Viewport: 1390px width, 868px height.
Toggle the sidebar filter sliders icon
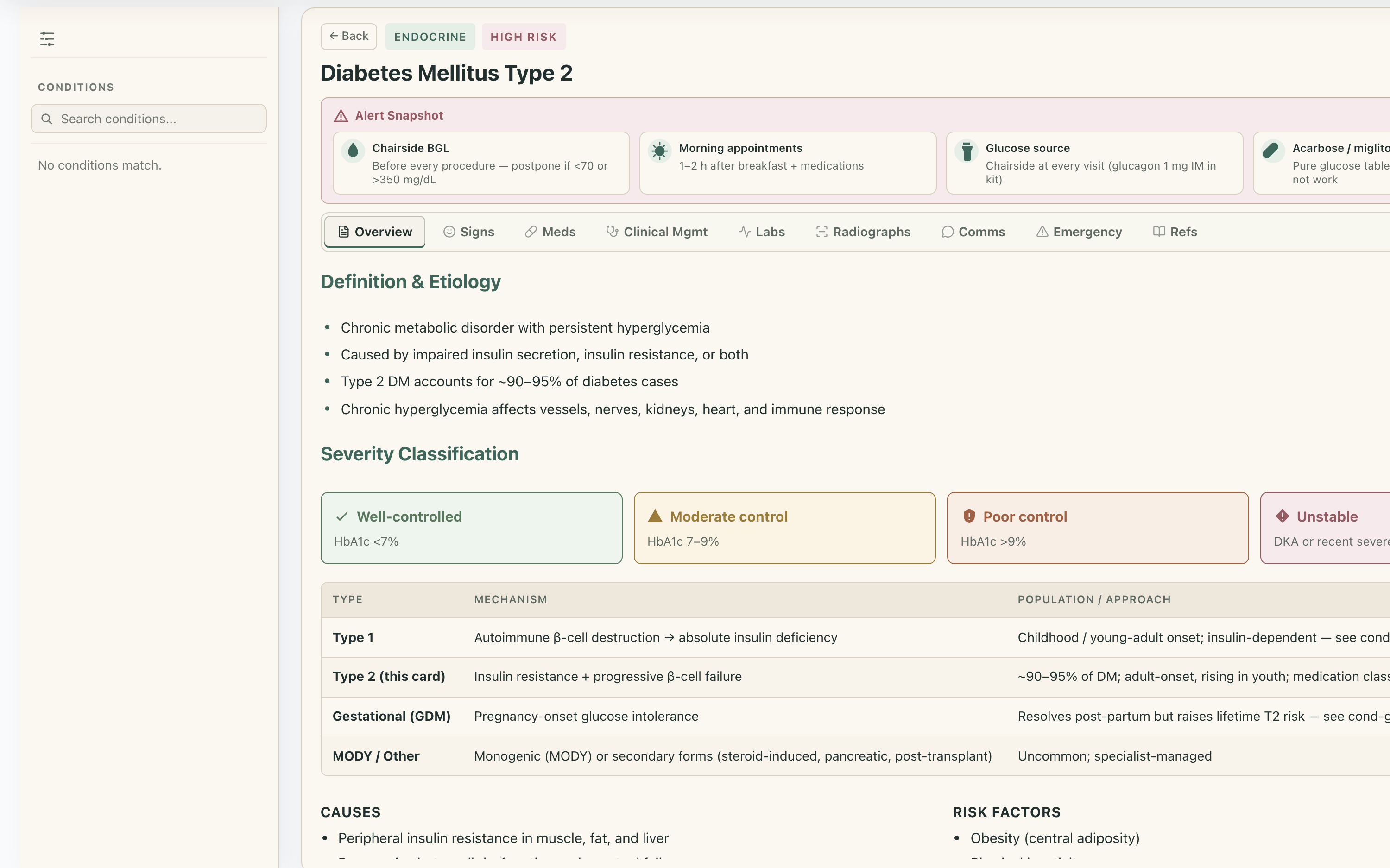(47, 38)
